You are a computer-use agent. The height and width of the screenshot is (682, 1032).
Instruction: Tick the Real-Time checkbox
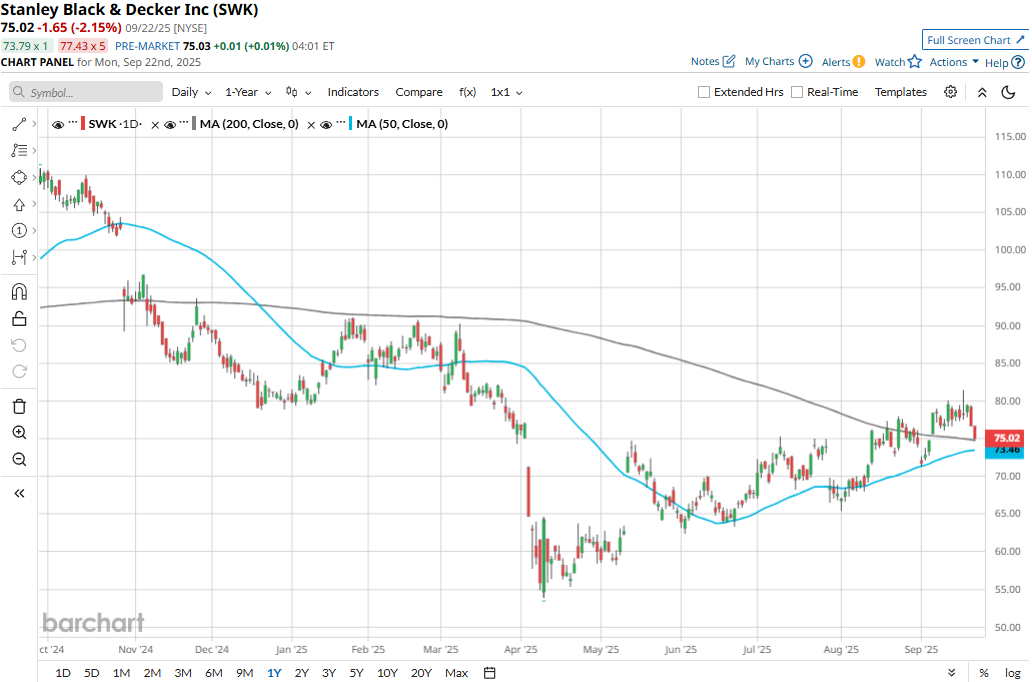[x=797, y=92]
